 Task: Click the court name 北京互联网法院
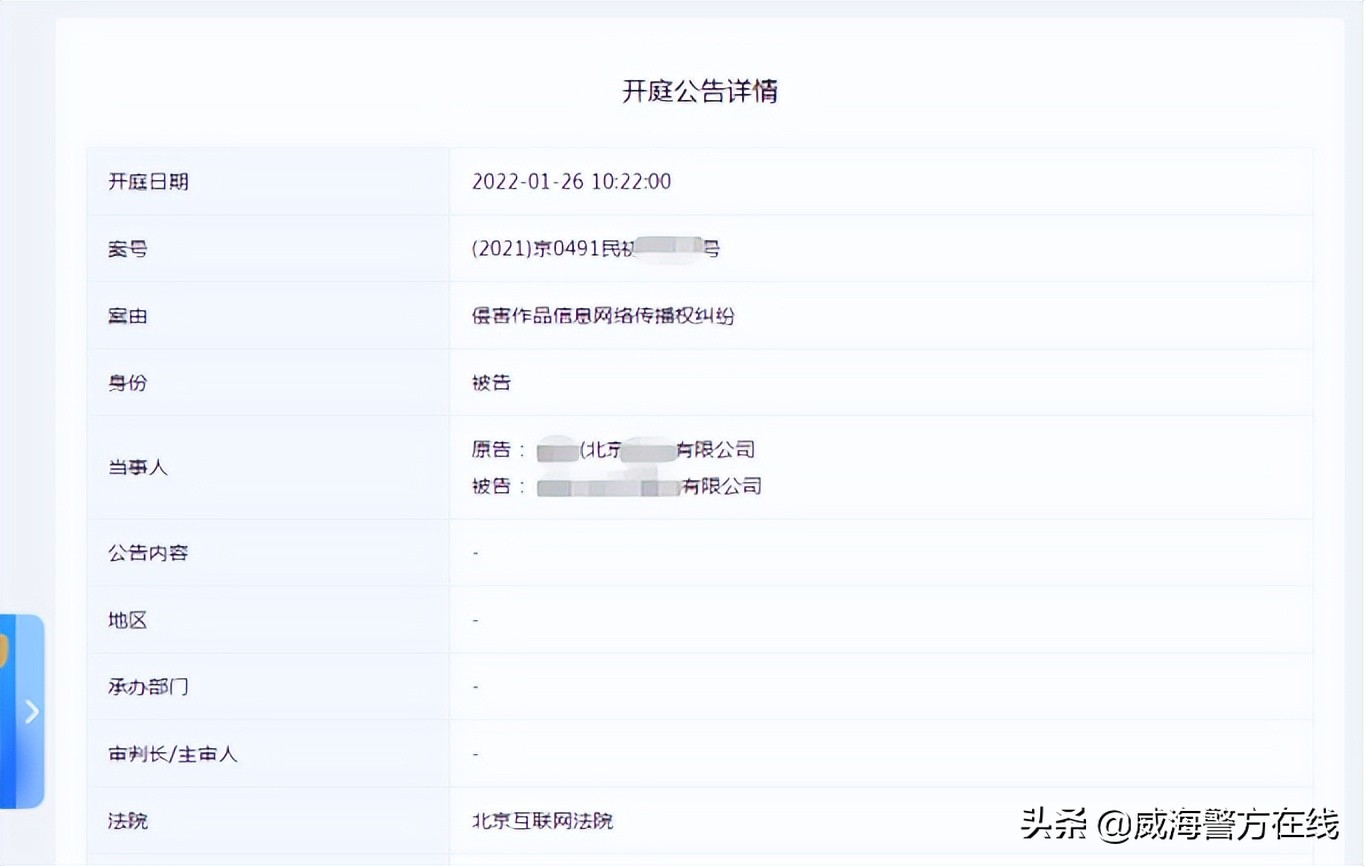[x=541, y=821]
